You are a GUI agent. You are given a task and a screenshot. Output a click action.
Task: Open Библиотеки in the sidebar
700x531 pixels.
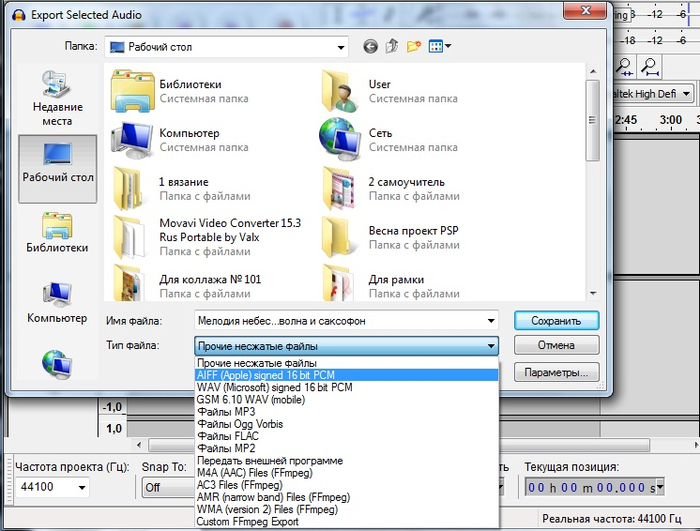point(57,232)
